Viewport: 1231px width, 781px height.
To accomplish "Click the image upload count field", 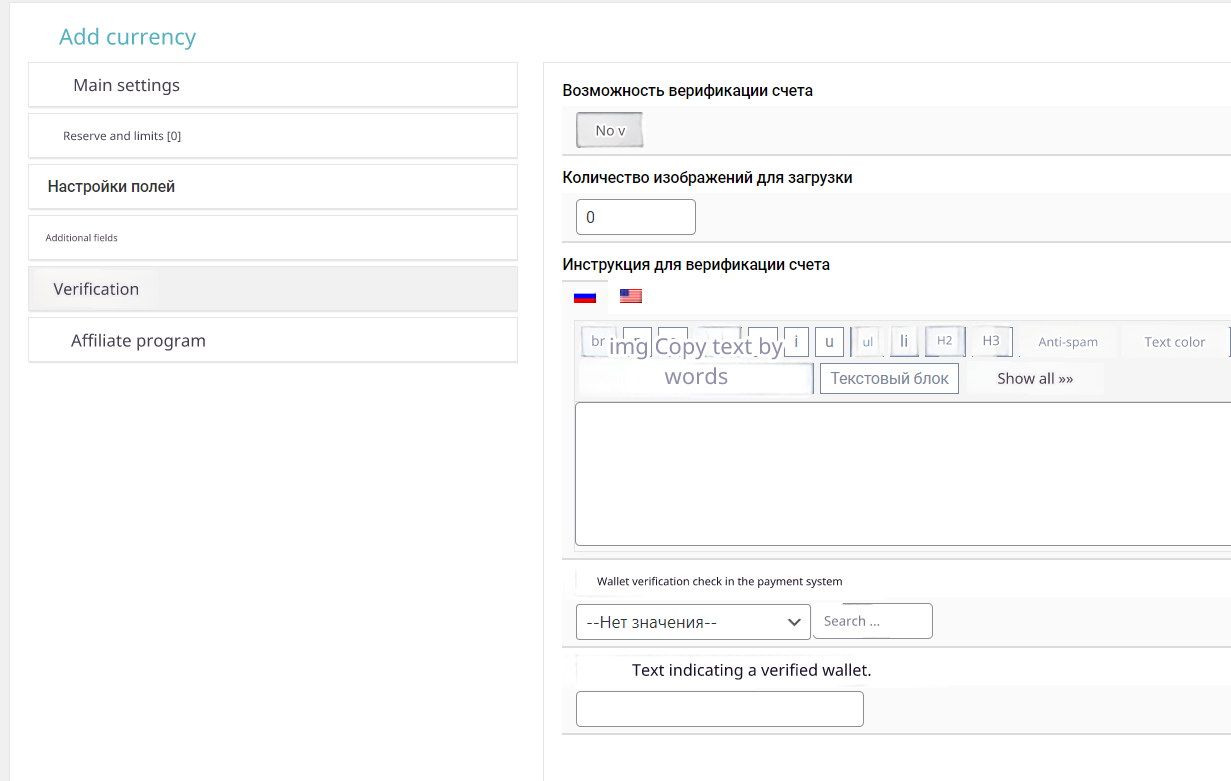I will pyautogui.click(x=635, y=217).
